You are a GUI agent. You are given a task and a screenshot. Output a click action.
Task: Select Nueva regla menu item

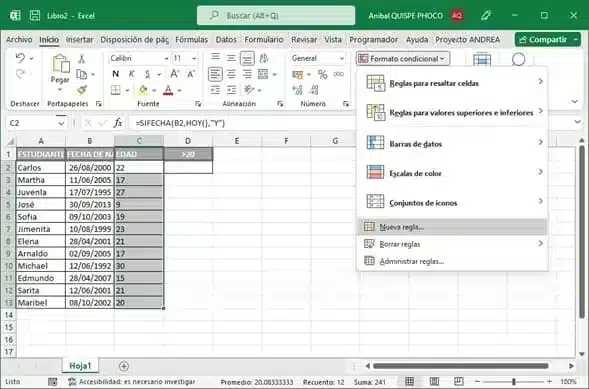452,227
